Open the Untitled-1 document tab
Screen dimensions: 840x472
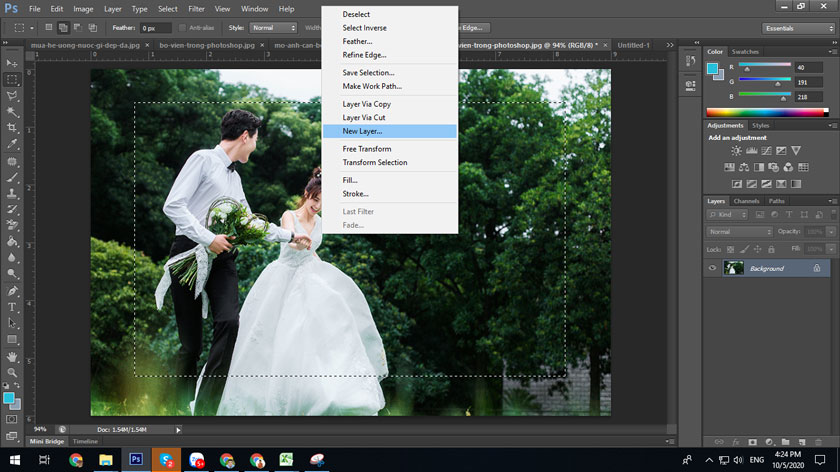point(633,46)
